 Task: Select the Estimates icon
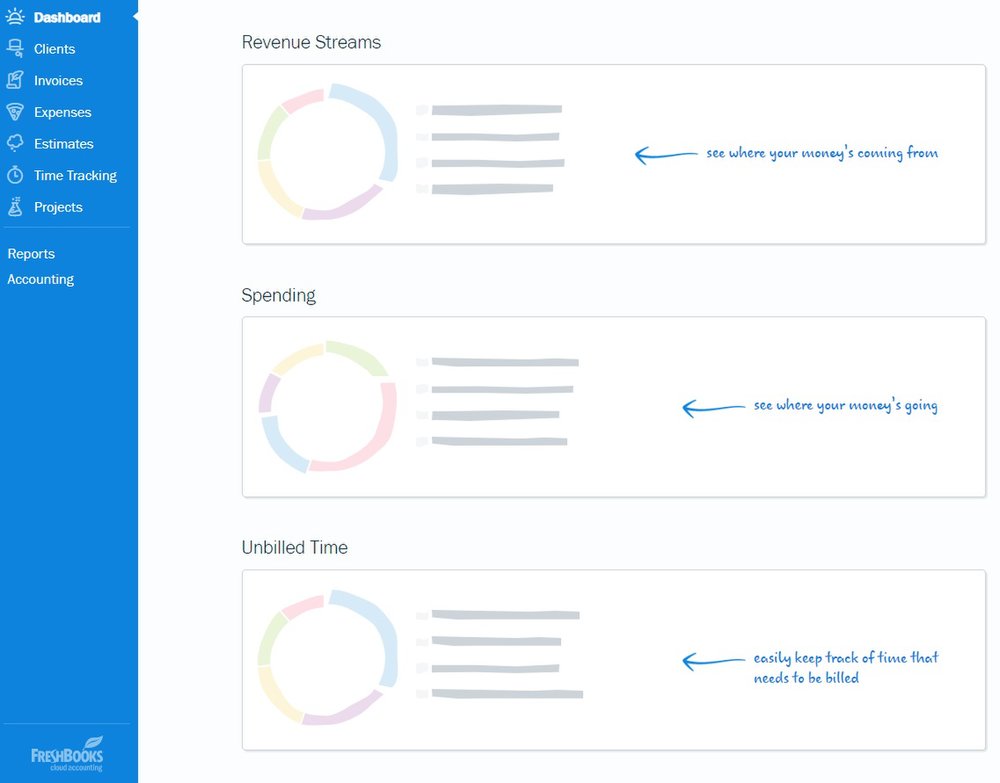(15, 143)
